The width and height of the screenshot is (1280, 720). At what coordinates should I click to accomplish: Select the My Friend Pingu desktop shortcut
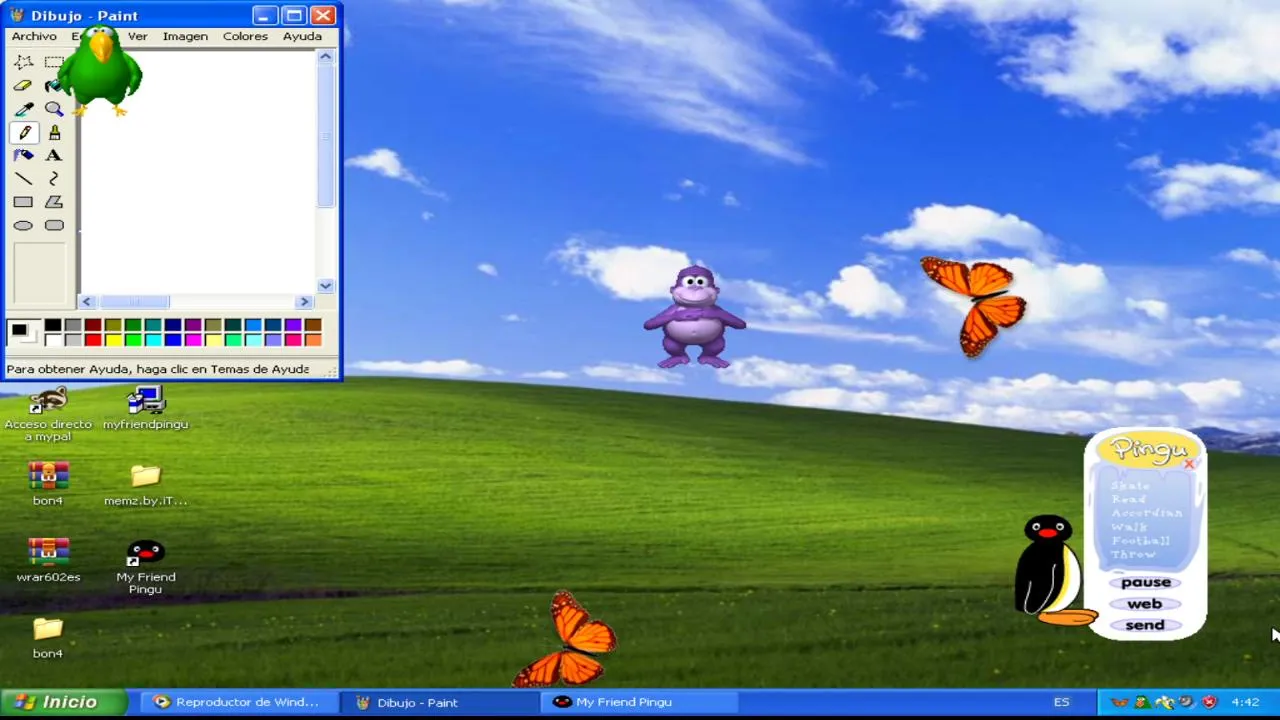[145, 567]
